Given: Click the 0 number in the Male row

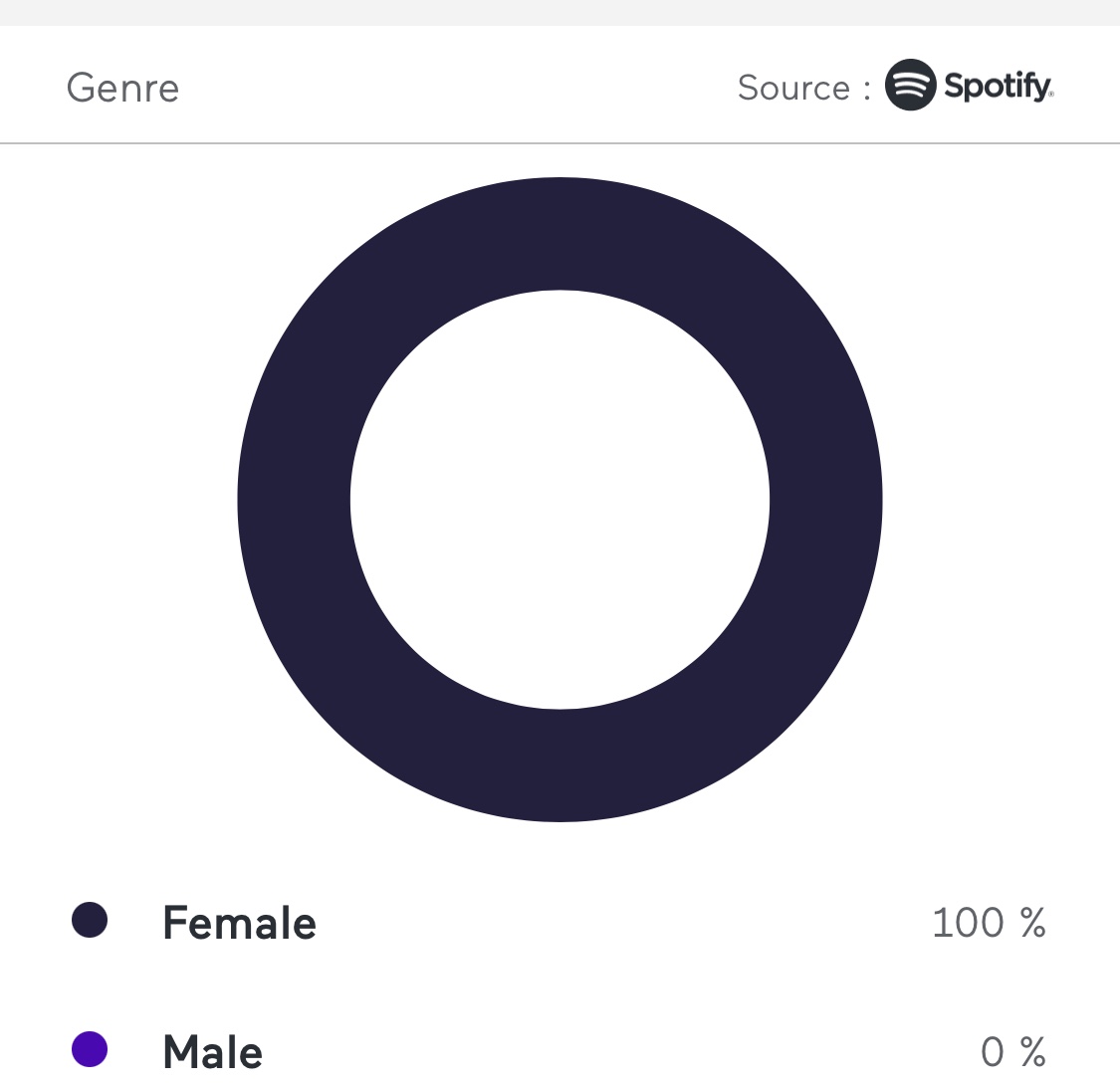Looking at the screenshot, I should (x=993, y=1052).
